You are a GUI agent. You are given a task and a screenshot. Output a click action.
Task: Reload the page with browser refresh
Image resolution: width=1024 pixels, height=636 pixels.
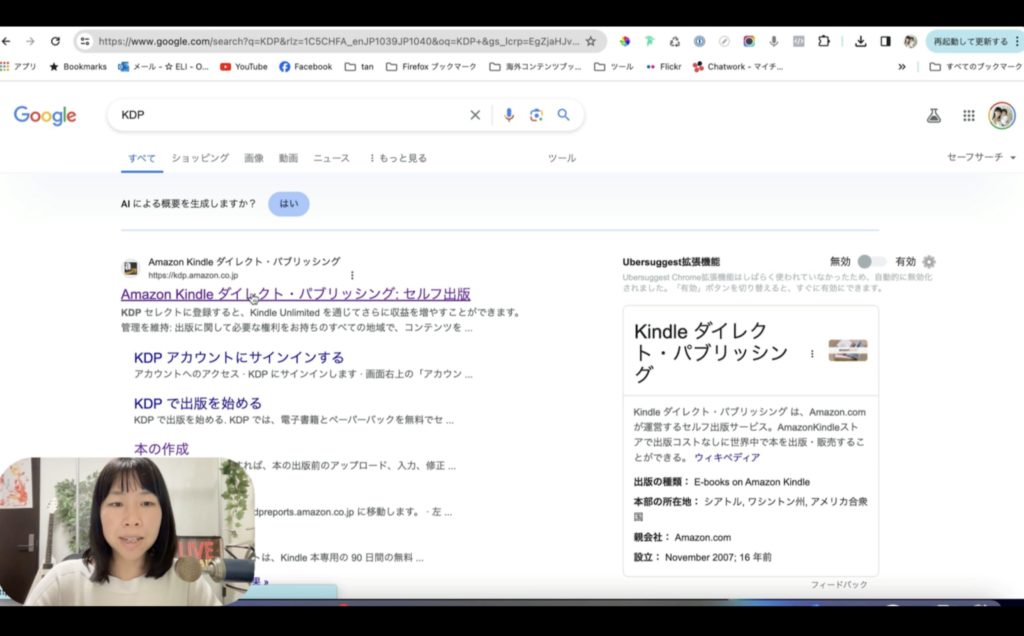tap(55, 41)
